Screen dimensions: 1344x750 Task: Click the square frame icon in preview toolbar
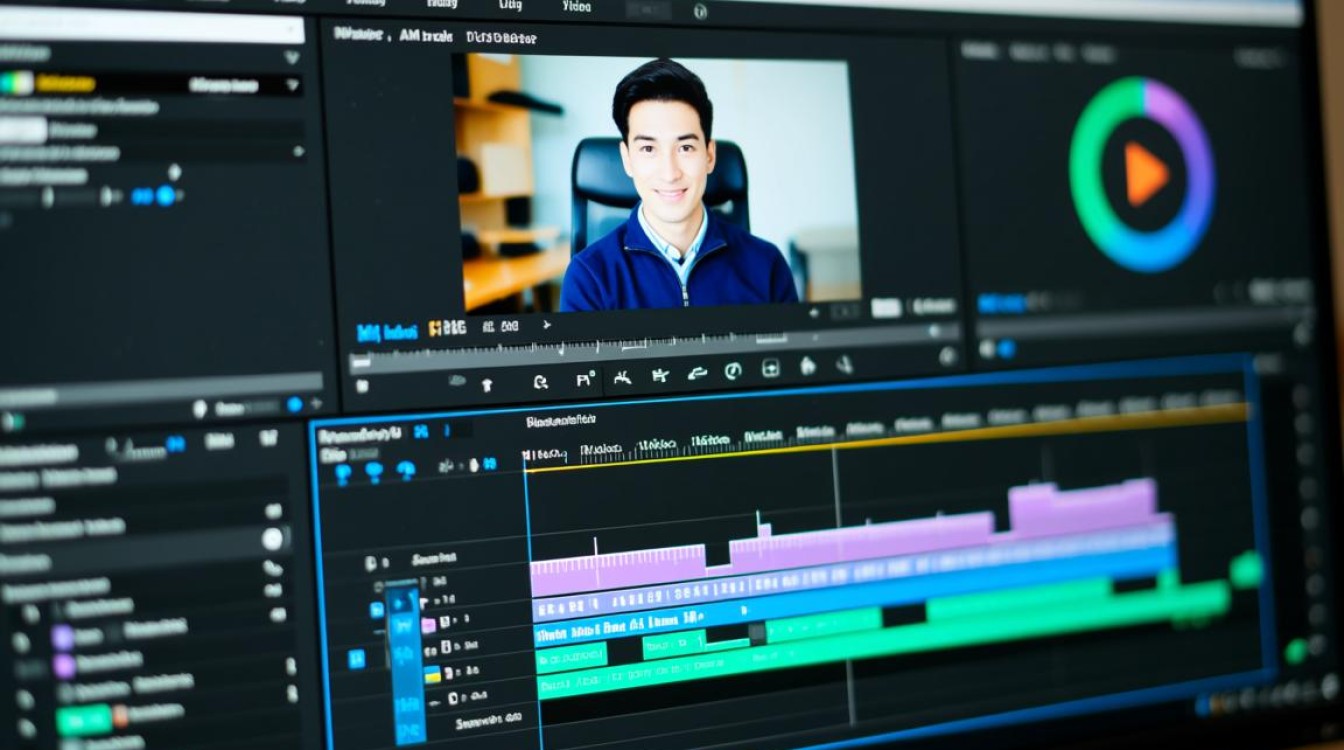[770, 368]
